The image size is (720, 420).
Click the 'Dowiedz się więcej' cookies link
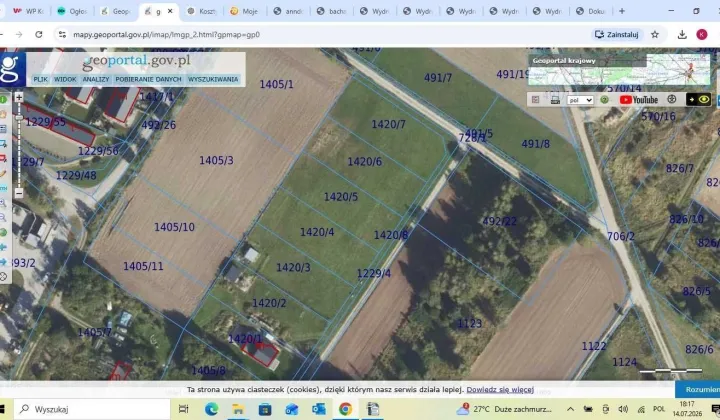point(500,390)
